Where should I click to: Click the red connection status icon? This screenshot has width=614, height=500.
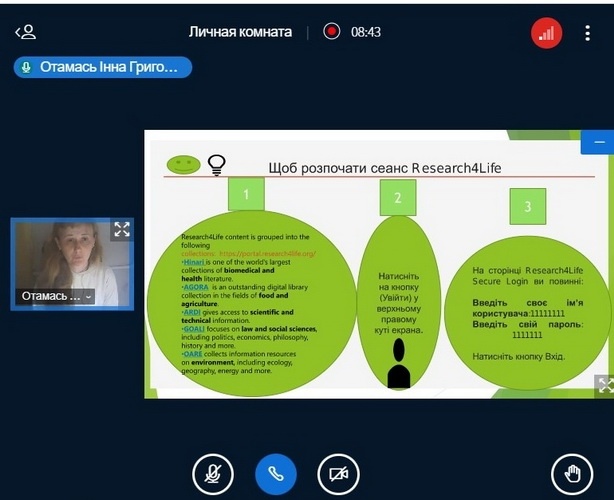click(546, 32)
